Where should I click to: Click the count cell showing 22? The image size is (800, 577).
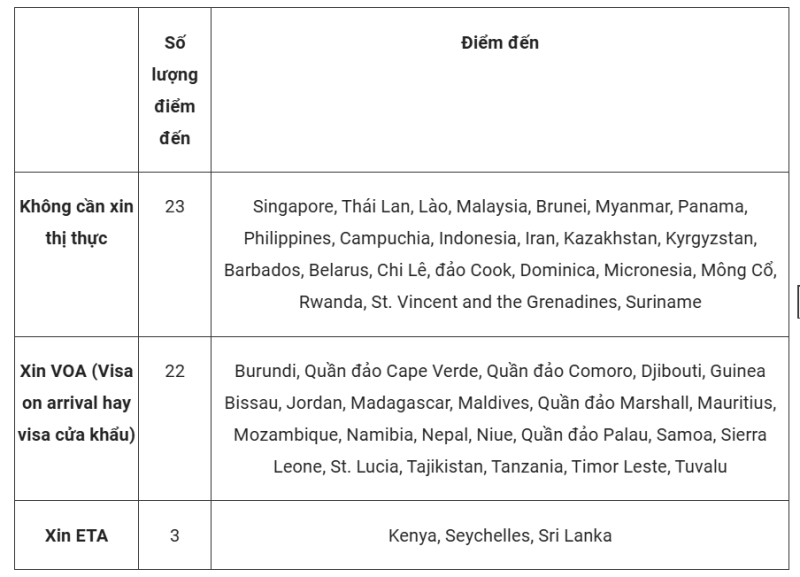[174, 371]
